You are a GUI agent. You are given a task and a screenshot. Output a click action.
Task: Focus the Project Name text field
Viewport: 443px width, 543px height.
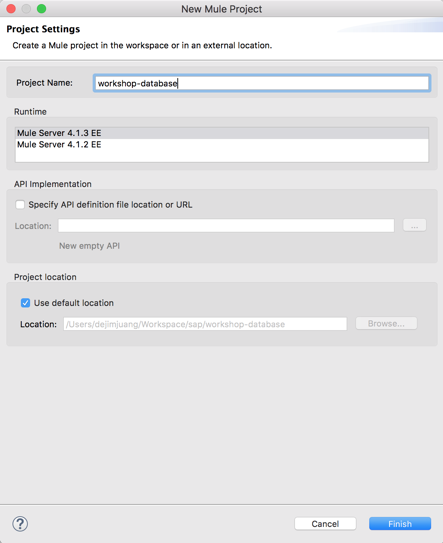click(x=262, y=83)
